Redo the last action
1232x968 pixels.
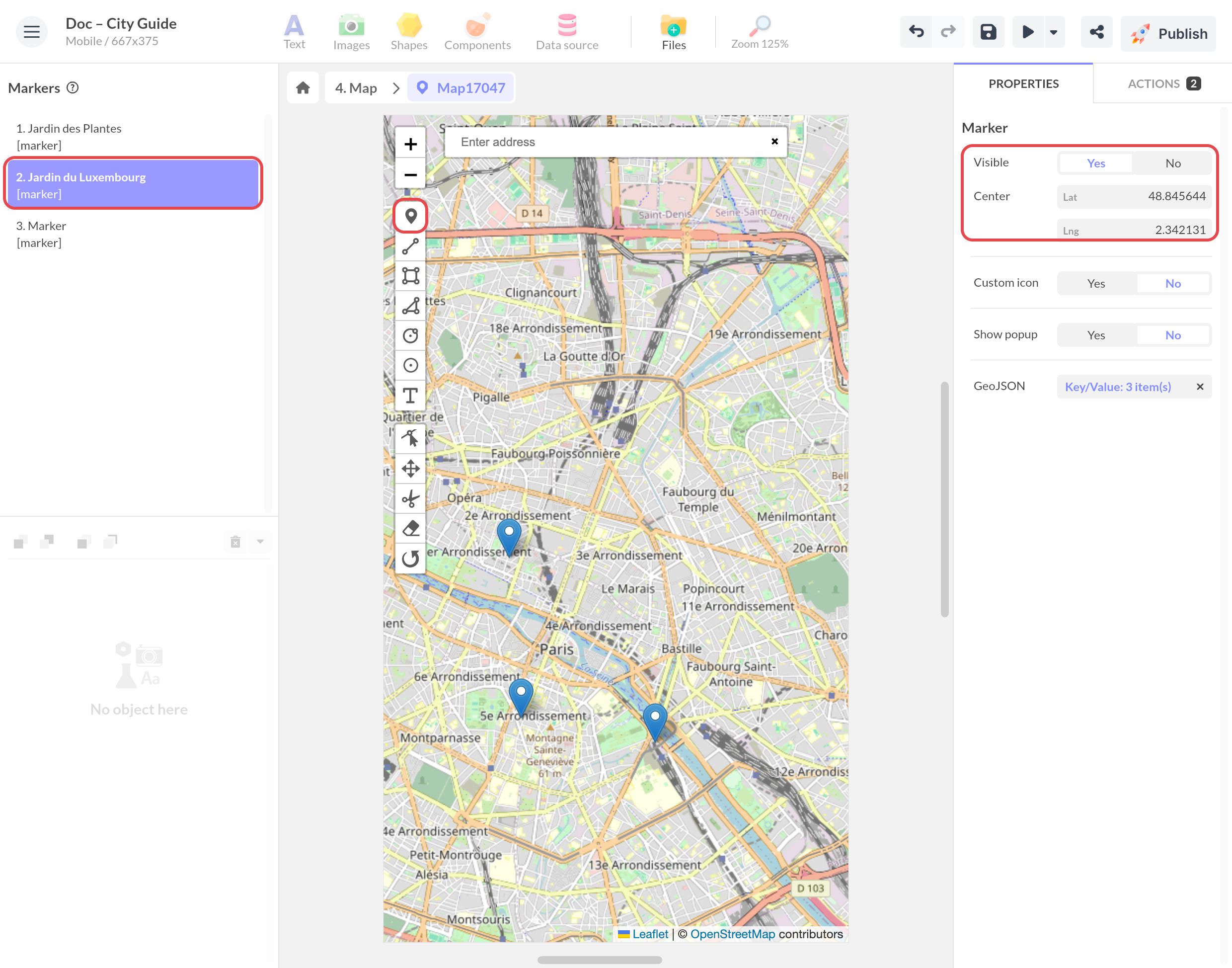(948, 32)
